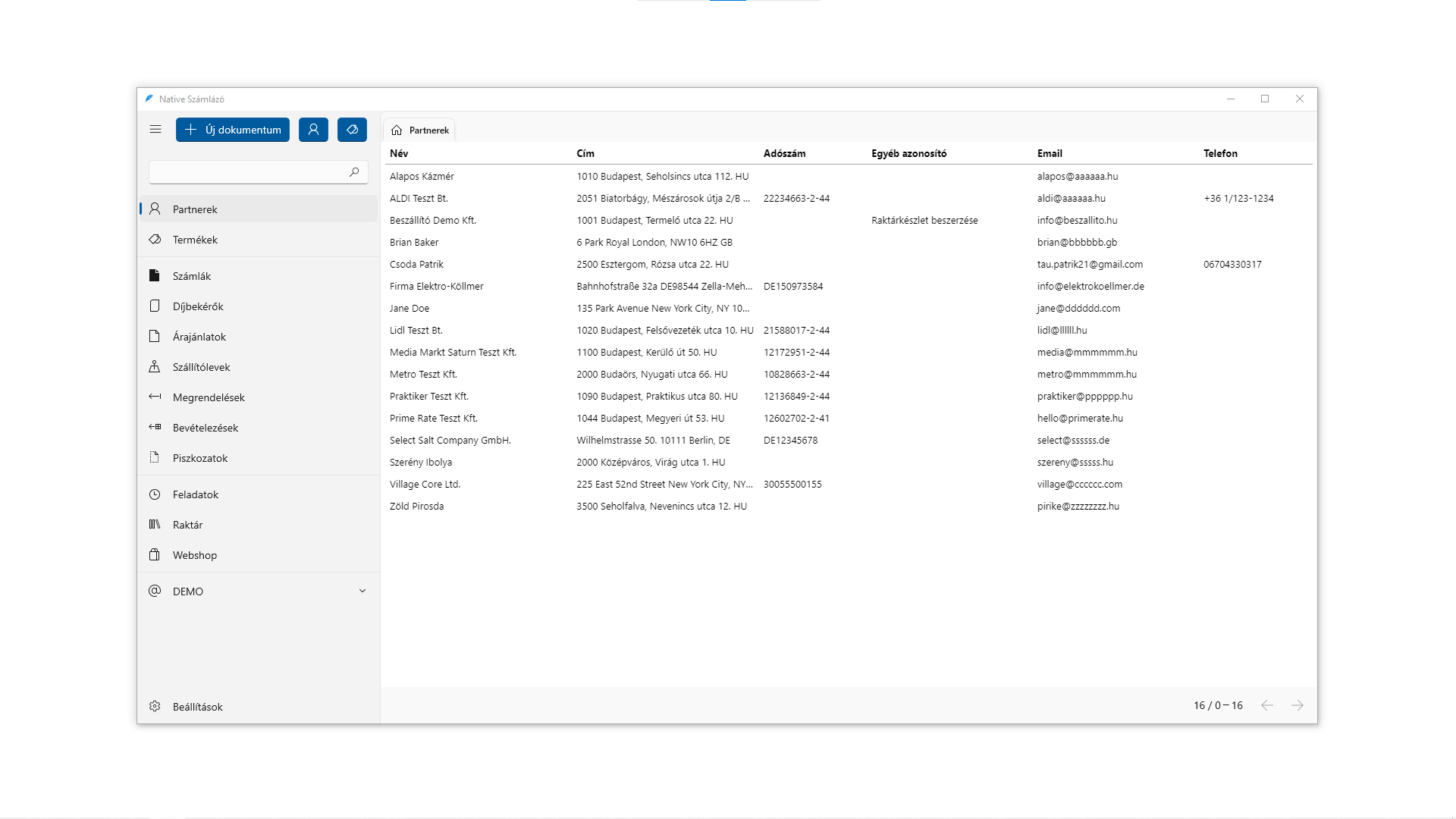Image resolution: width=1456 pixels, height=819 pixels.
Task: Go to next page with the right arrow
Action: pos(1298,705)
